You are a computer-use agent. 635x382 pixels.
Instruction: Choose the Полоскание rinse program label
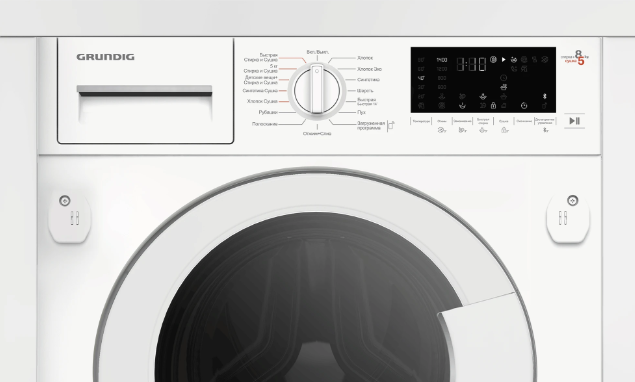pos(264,124)
